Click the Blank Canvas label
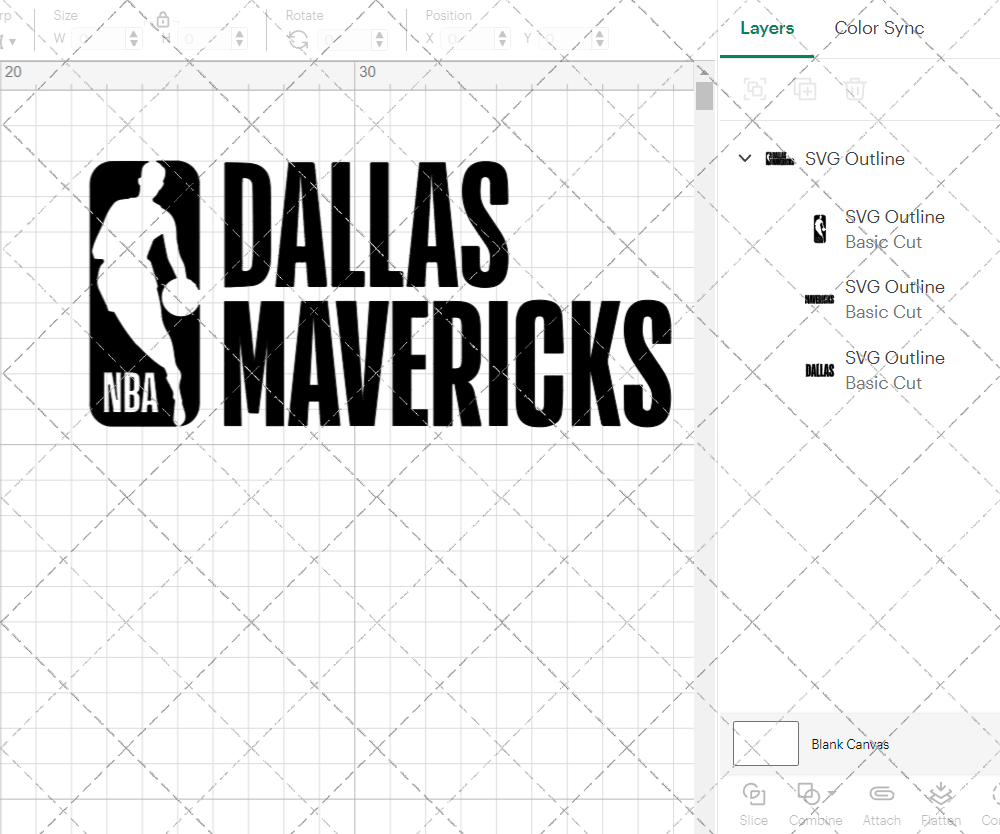Viewport: 1000px width, 834px height. coord(851,744)
